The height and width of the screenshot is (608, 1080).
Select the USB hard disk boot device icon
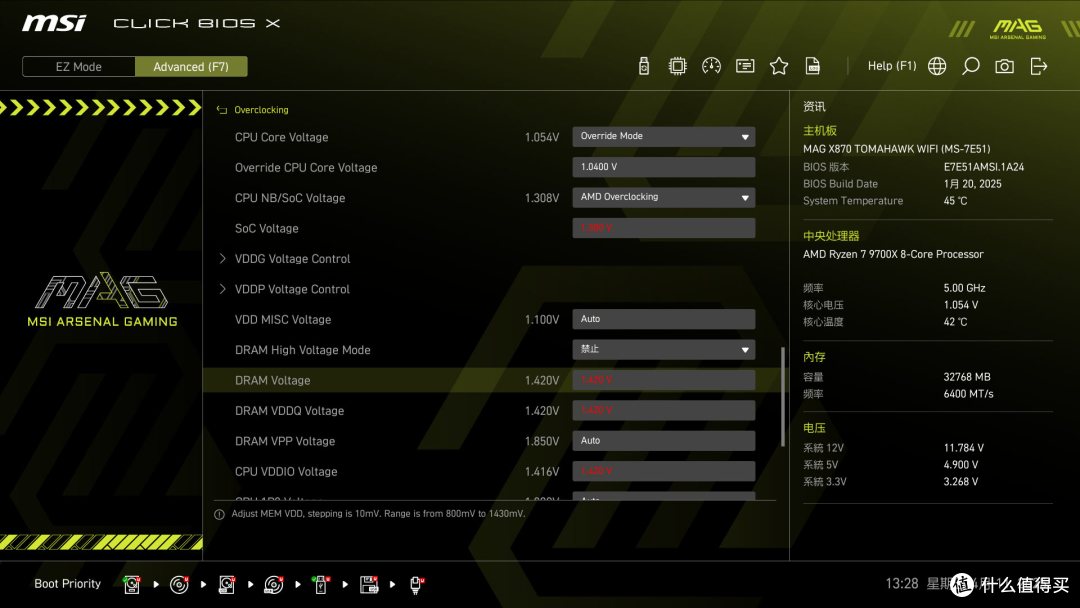pyautogui.click(x=227, y=585)
